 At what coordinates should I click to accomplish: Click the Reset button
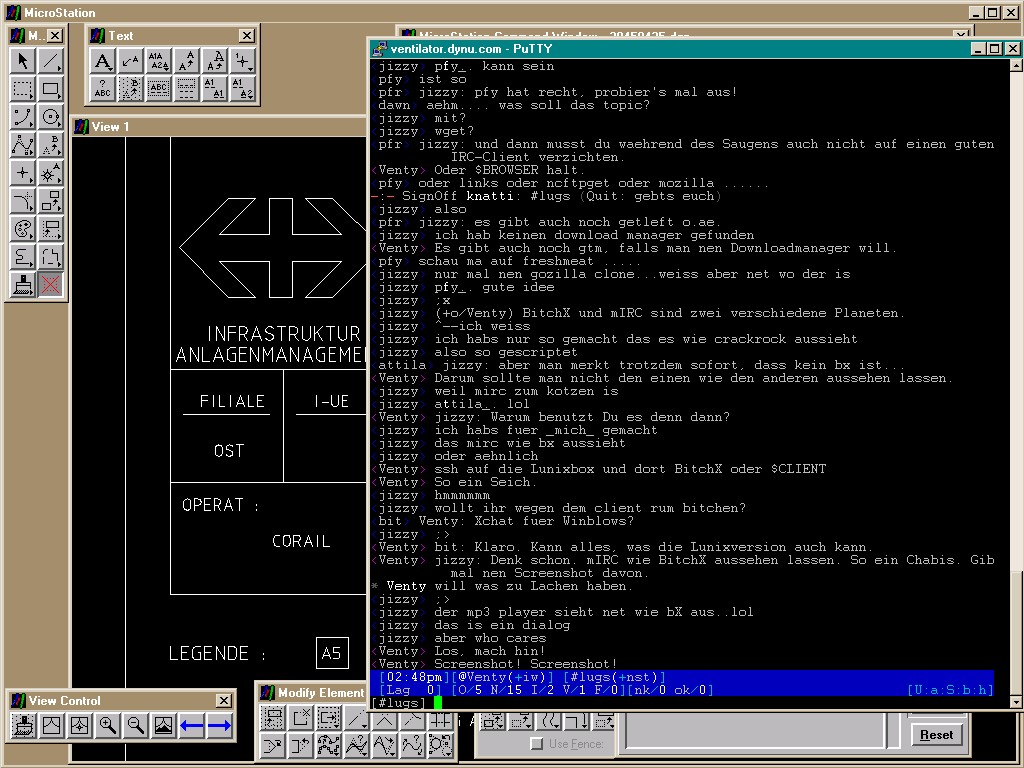click(x=936, y=735)
